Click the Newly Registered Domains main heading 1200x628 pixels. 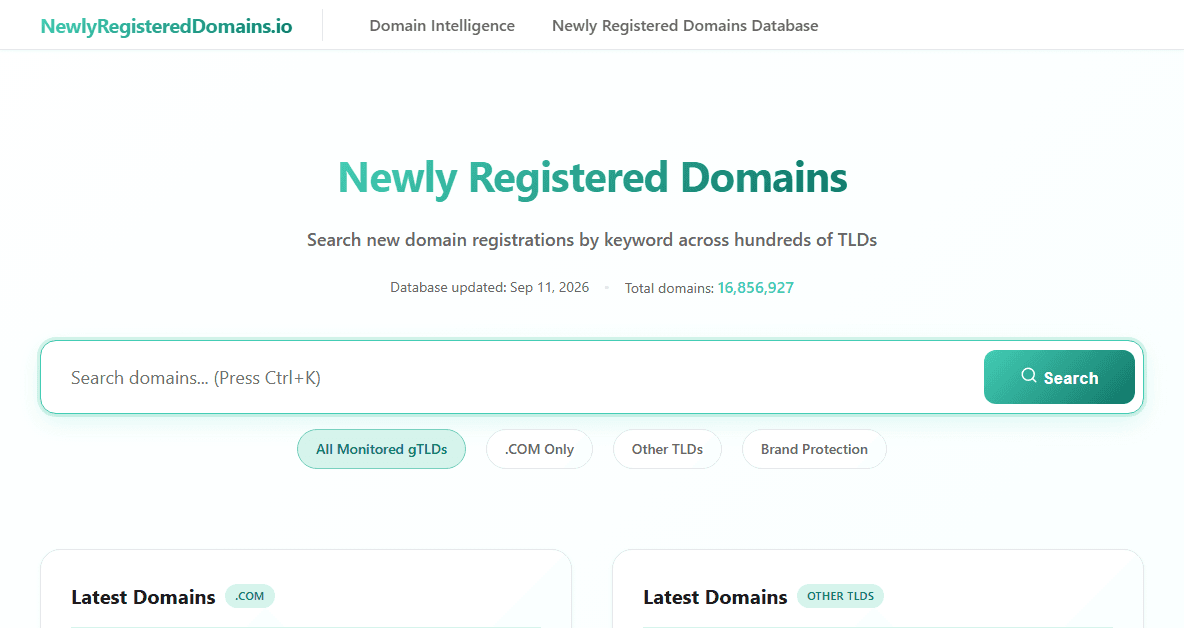coord(592,179)
